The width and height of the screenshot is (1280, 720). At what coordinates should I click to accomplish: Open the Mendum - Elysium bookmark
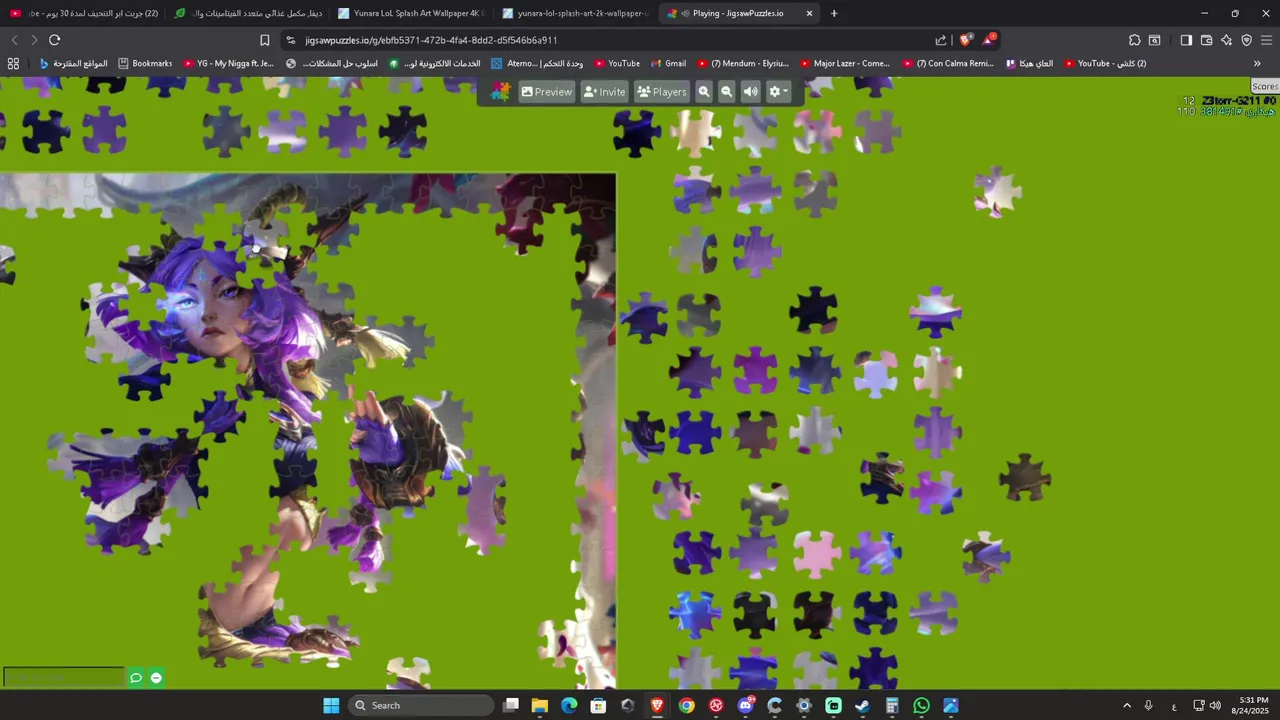tap(743, 63)
